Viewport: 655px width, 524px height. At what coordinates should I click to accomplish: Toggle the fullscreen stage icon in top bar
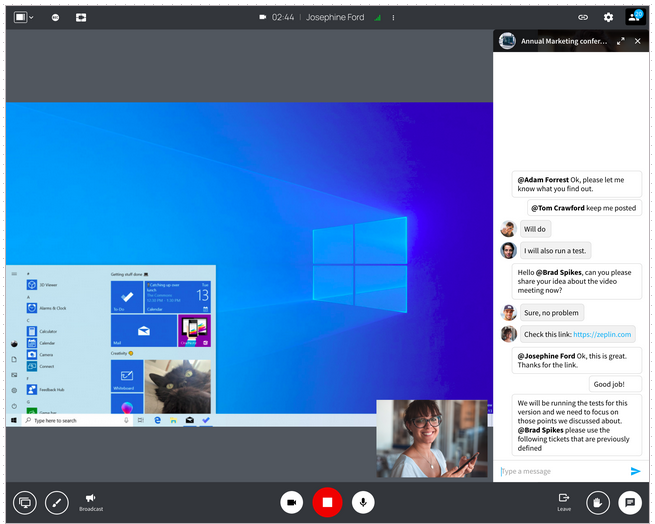click(x=81, y=18)
